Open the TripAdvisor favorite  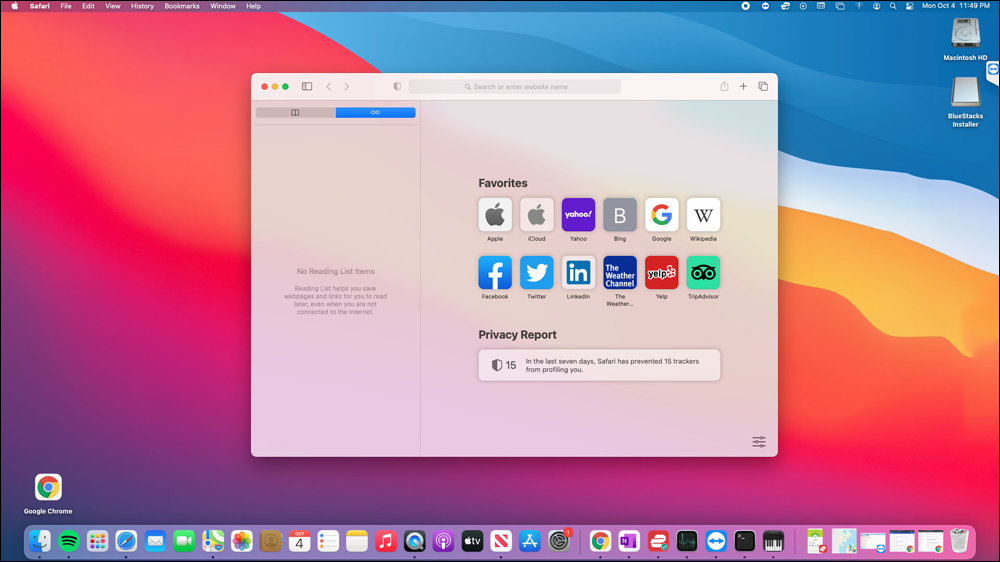click(x=703, y=272)
